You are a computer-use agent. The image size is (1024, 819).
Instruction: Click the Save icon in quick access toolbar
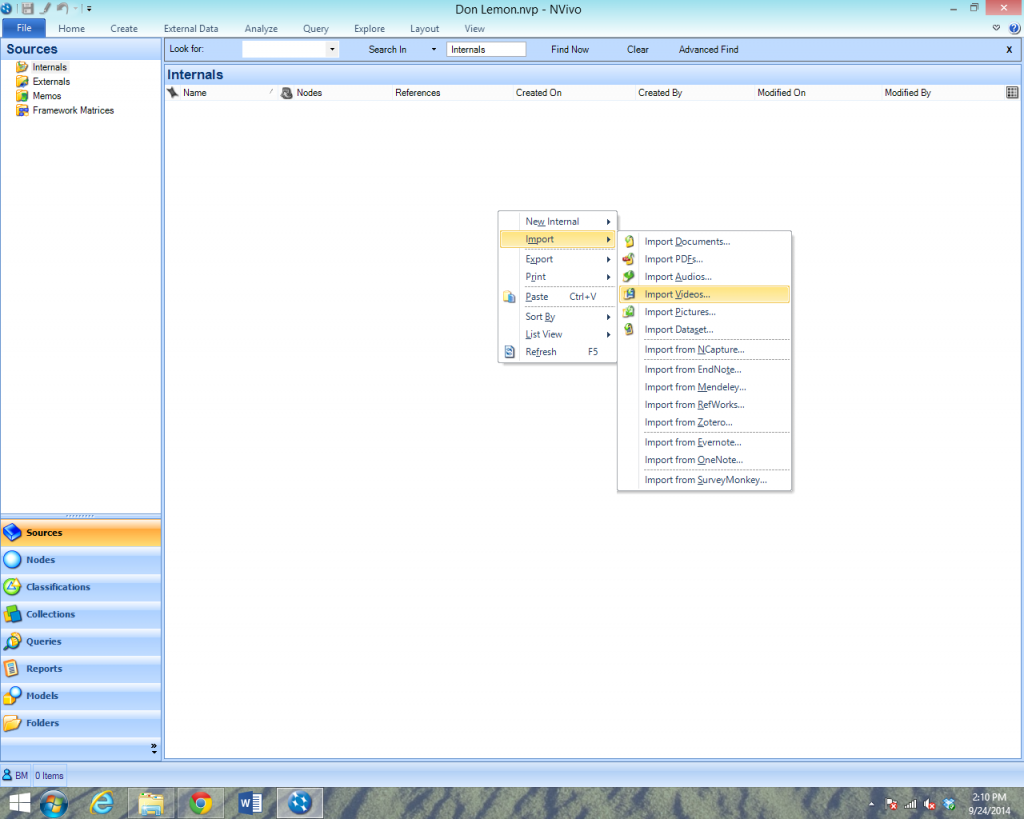point(27,8)
